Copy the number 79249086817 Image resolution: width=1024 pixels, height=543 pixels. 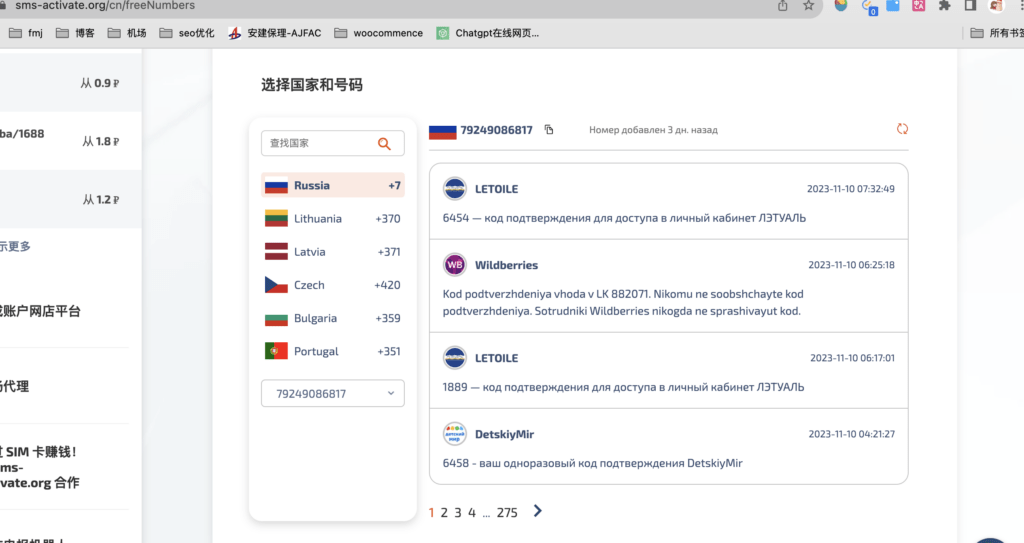549,129
